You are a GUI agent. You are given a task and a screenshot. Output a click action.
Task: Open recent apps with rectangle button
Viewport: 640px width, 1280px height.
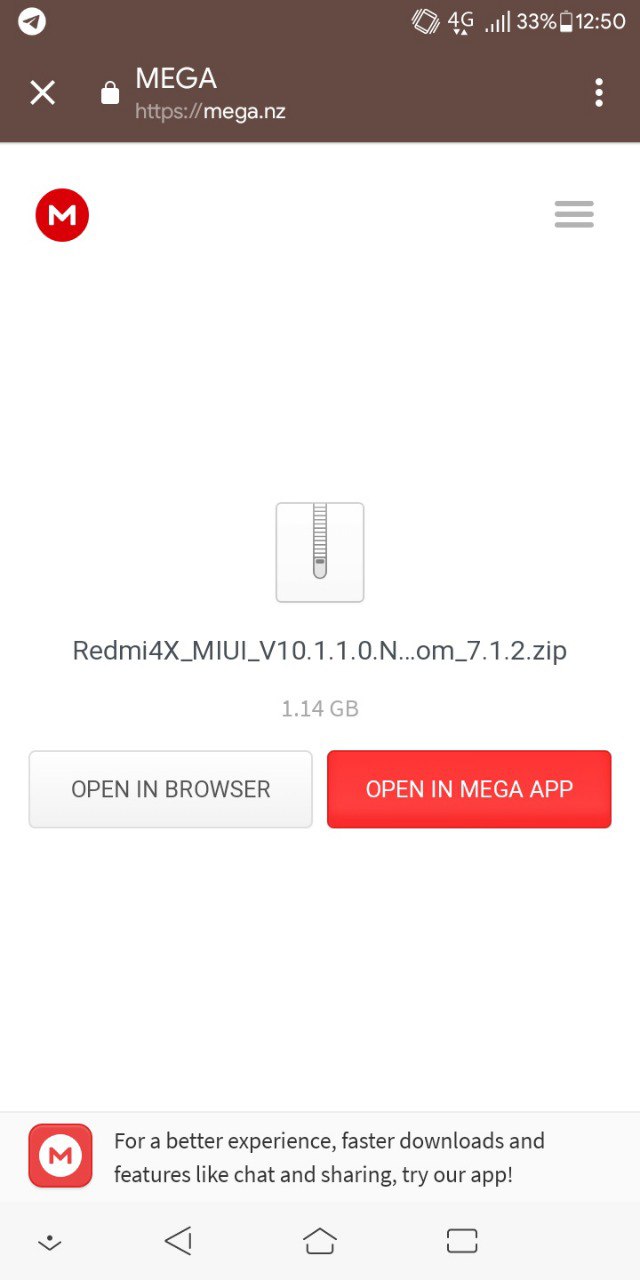[x=462, y=1241]
